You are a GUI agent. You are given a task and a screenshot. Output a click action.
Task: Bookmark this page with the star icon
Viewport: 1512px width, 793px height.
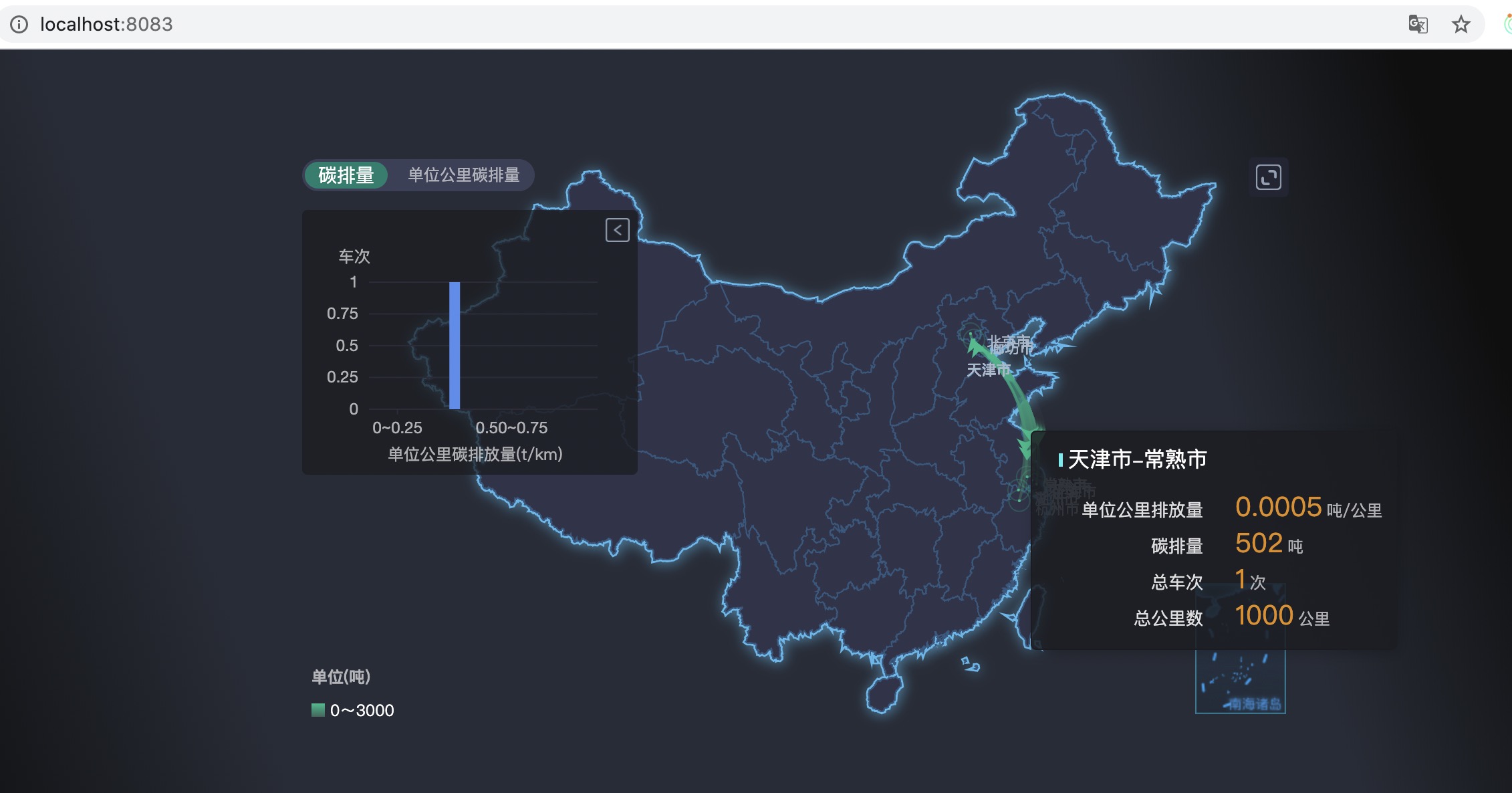[x=1461, y=25]
